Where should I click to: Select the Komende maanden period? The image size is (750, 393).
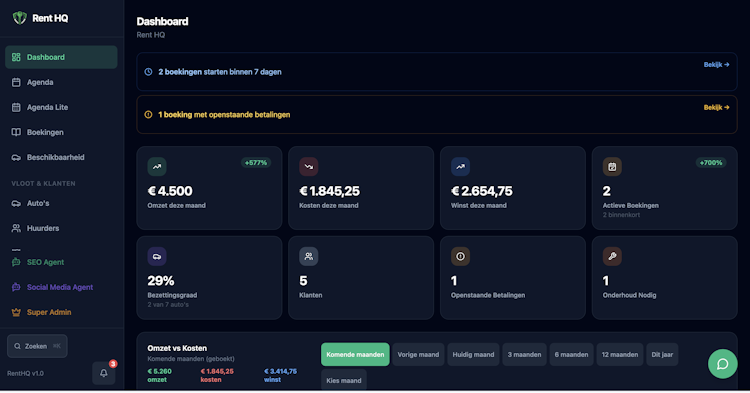tap(355, 355)
